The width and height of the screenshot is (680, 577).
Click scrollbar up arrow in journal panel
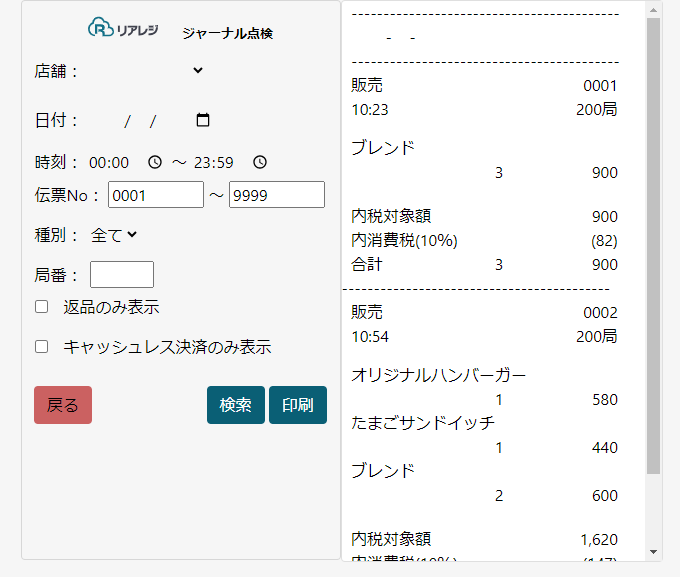pyautogui.click(x=654, y=10)
